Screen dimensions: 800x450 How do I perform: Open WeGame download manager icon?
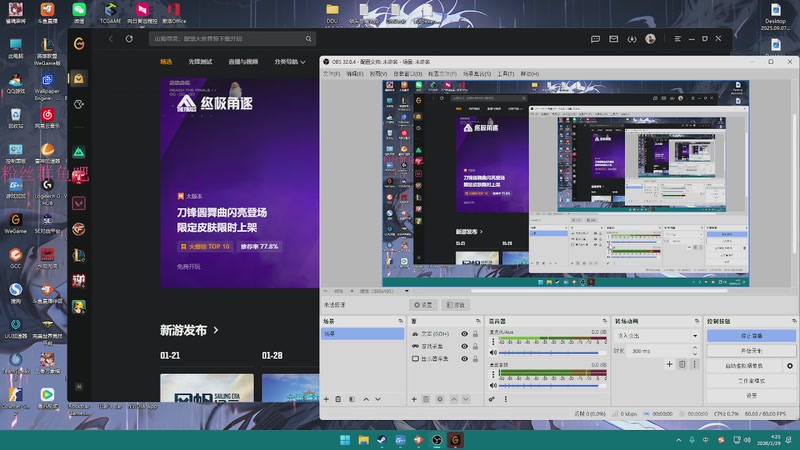point(632,39)
